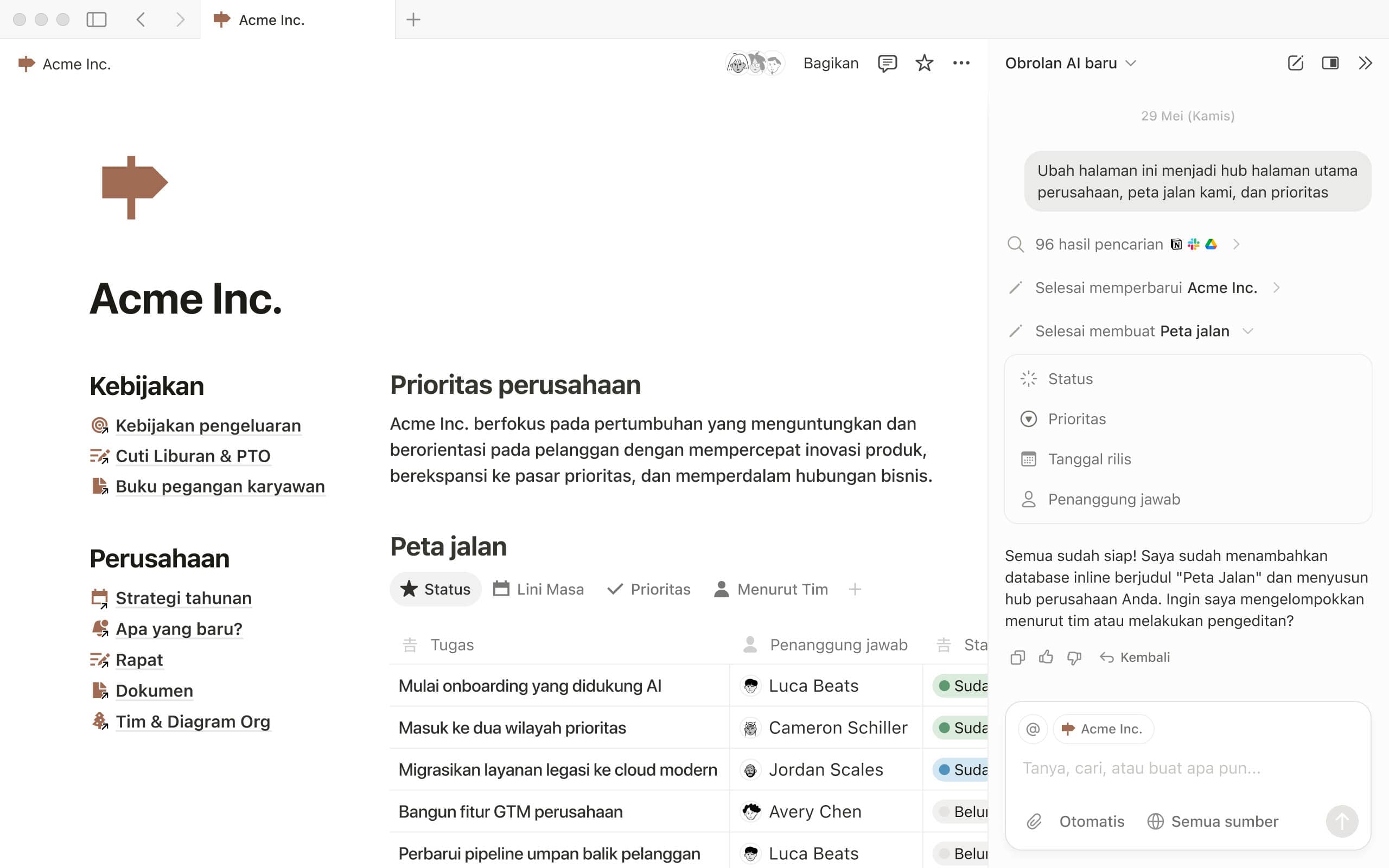Screen dimensions: 1389x868
Task: Switch to the Menurut Tim view tab
Action: (x=771, y=589)
